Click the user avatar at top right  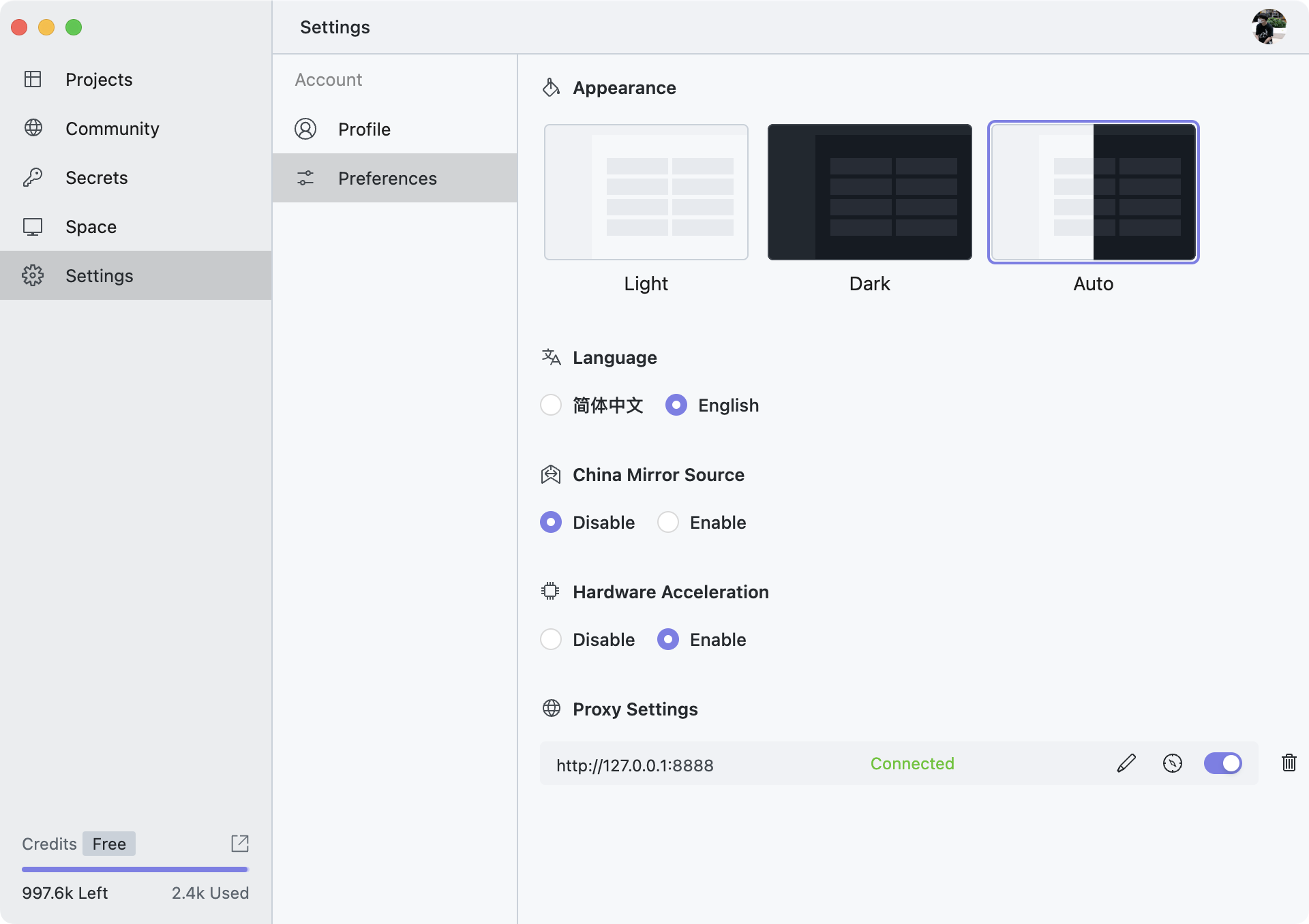(1268, 27)
